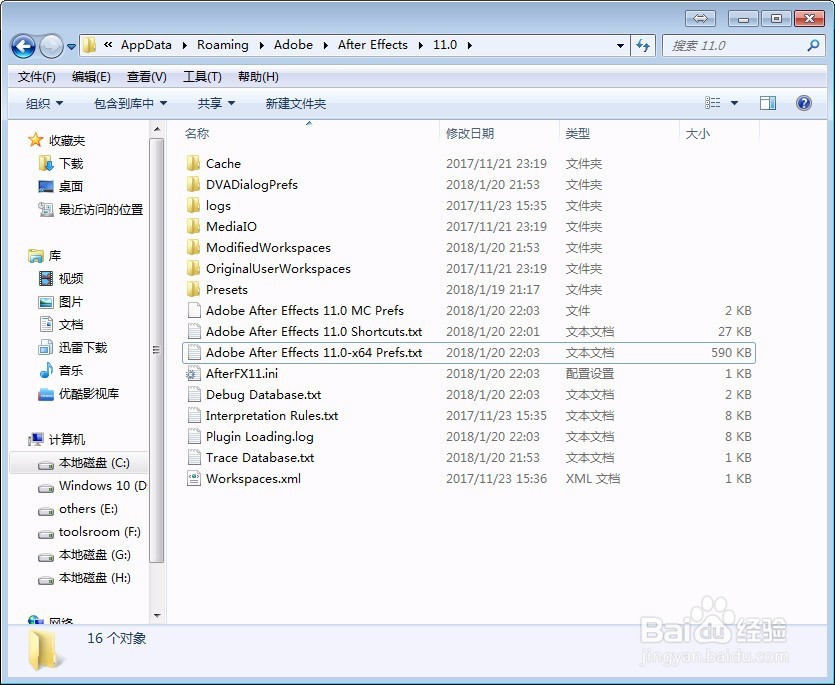835x685 pixels.
Task: Expand the arrow after Roaming in breadcrumb
Action: [261, 45]
